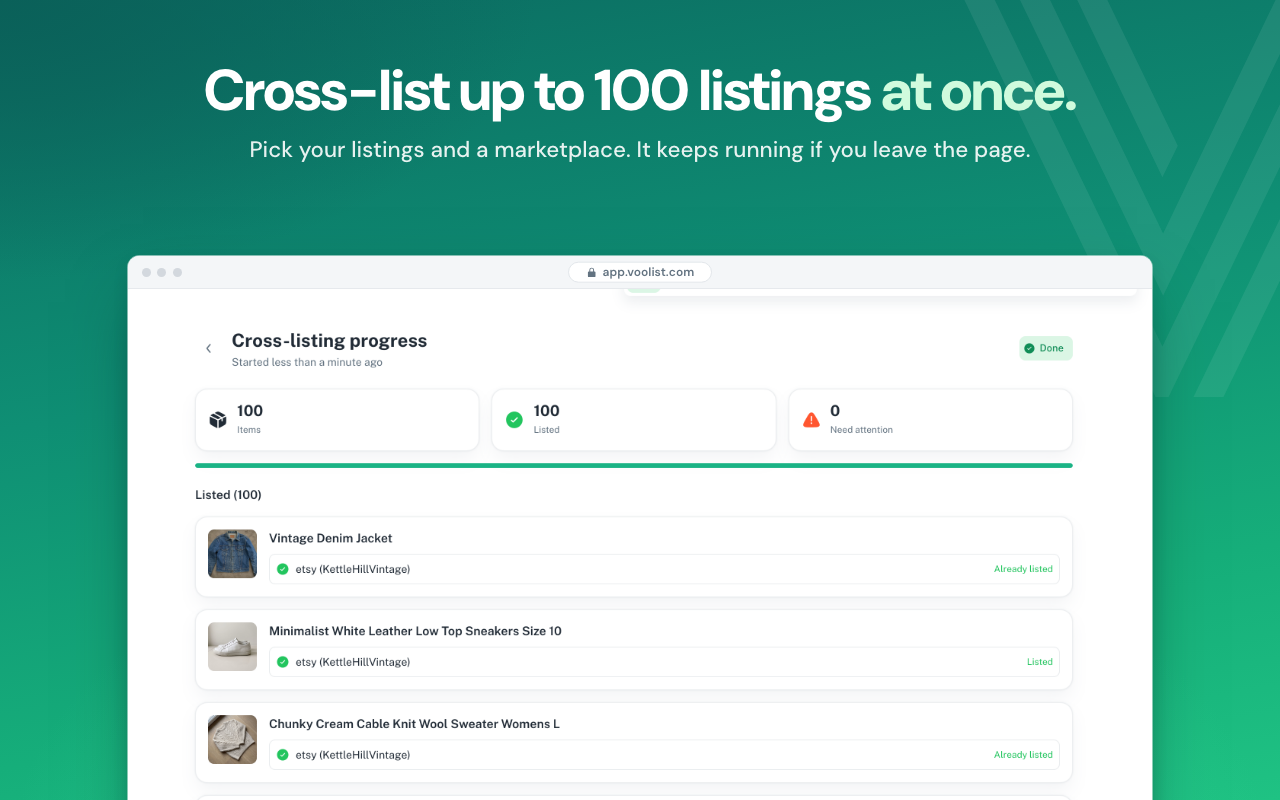Click the box icon on the Items card

(x=218, y=420)
